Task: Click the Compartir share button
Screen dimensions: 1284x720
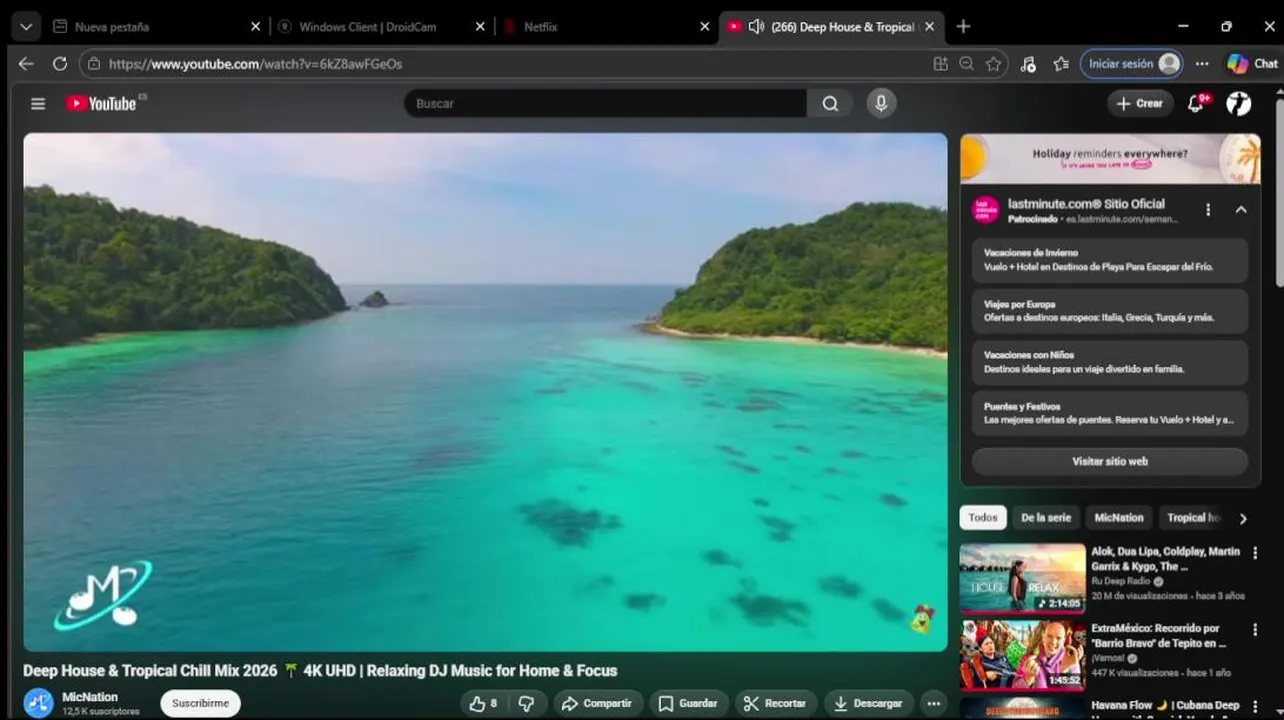Action: tap(598, 703)
